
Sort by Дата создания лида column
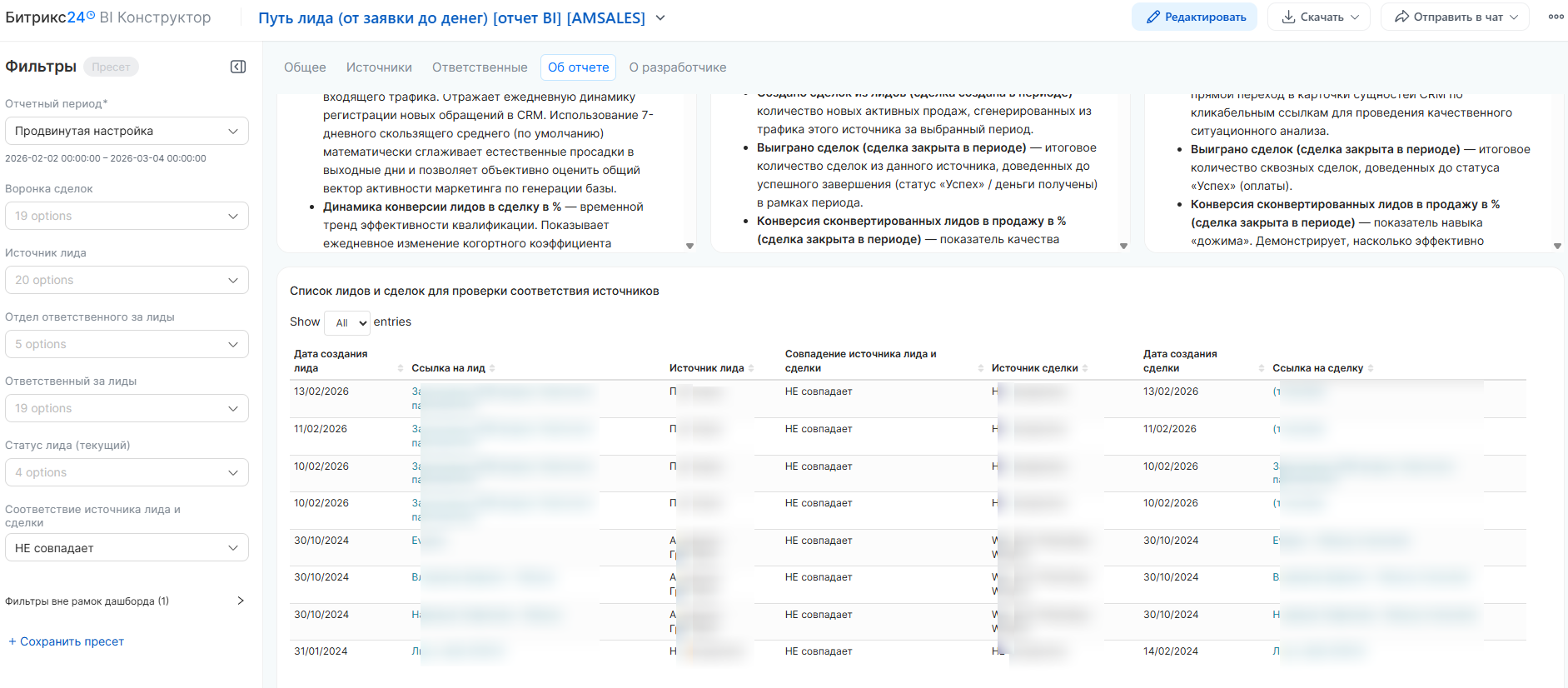point(401,368)
